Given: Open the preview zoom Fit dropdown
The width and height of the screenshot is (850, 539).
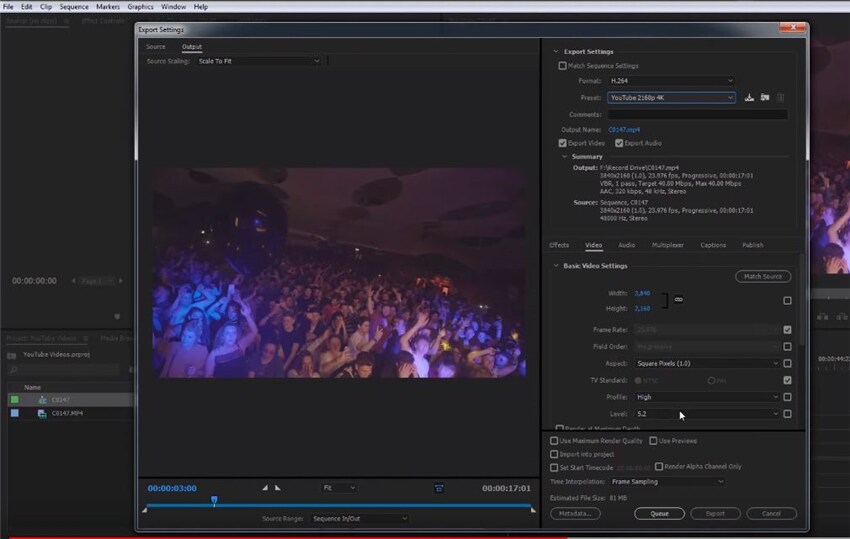Looking at the screenshot, I should pyautogui.click(x=339, y=488).
